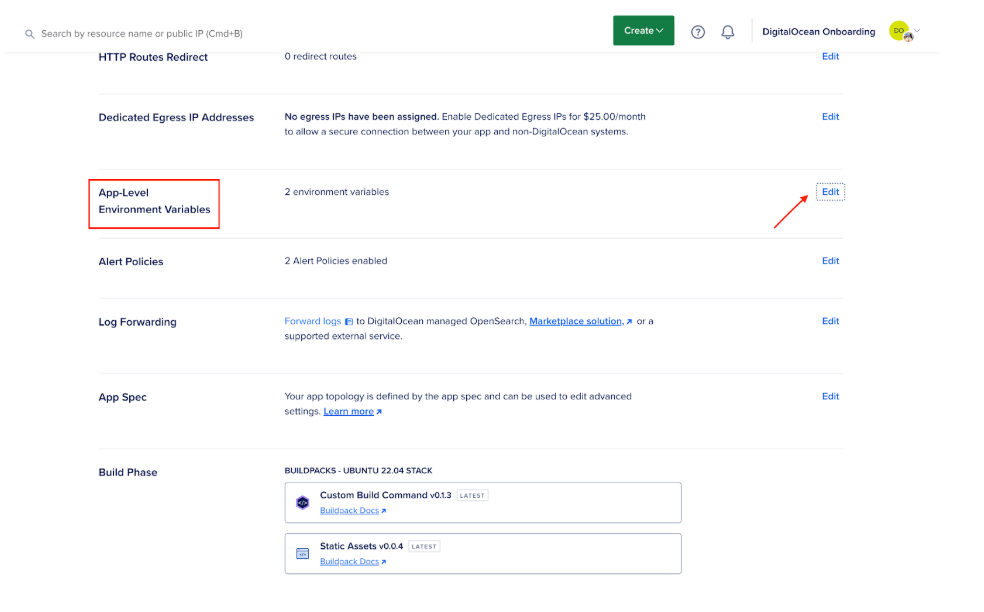Click the DO account avatar
The height and width of the screenshot is (612, 984).
[x=901, y=31]
